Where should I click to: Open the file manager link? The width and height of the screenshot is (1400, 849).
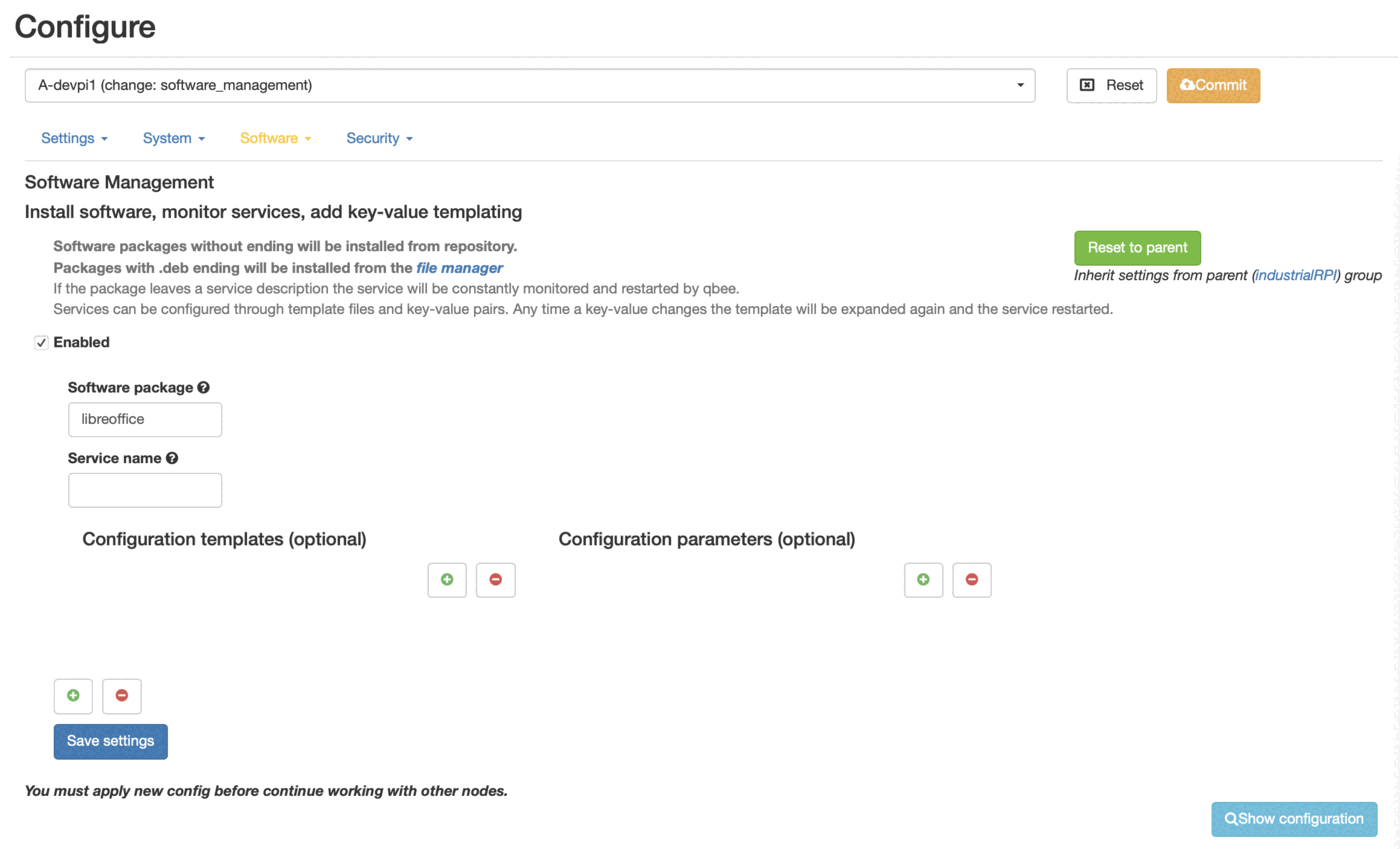(459, 268)
